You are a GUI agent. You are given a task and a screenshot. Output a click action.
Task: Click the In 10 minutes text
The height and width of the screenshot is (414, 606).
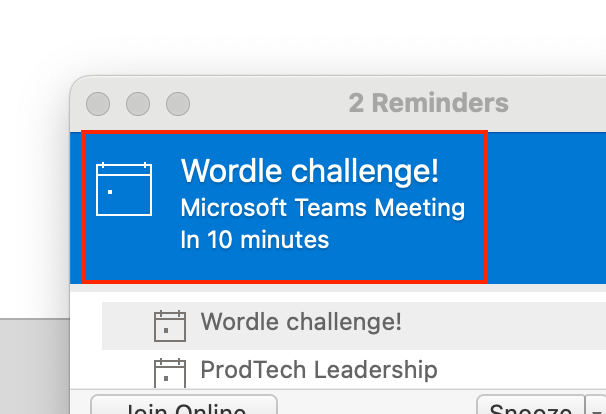[254, 240]
